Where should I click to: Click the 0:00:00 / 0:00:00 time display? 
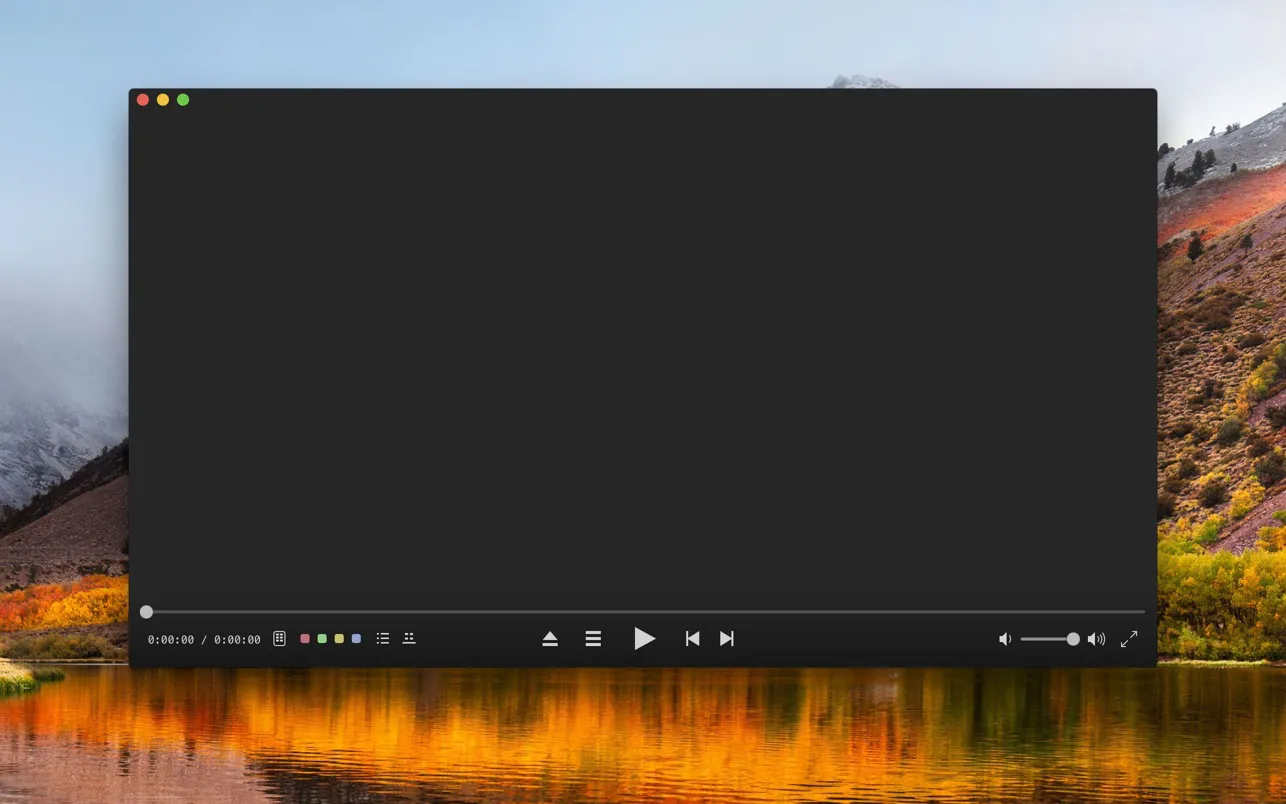pyautogui.click(x=204, y=640)
